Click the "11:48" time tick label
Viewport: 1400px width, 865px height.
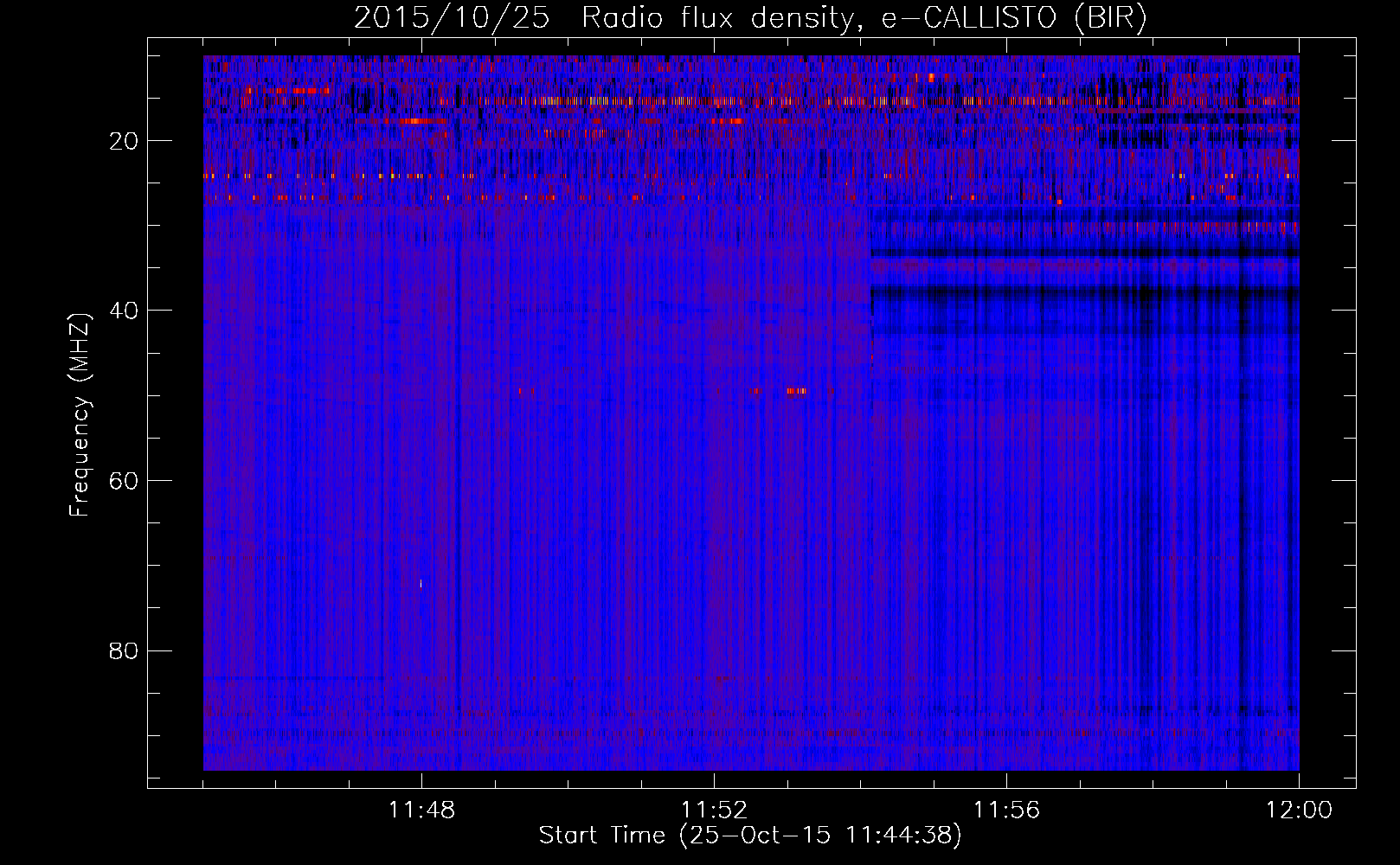421,811
